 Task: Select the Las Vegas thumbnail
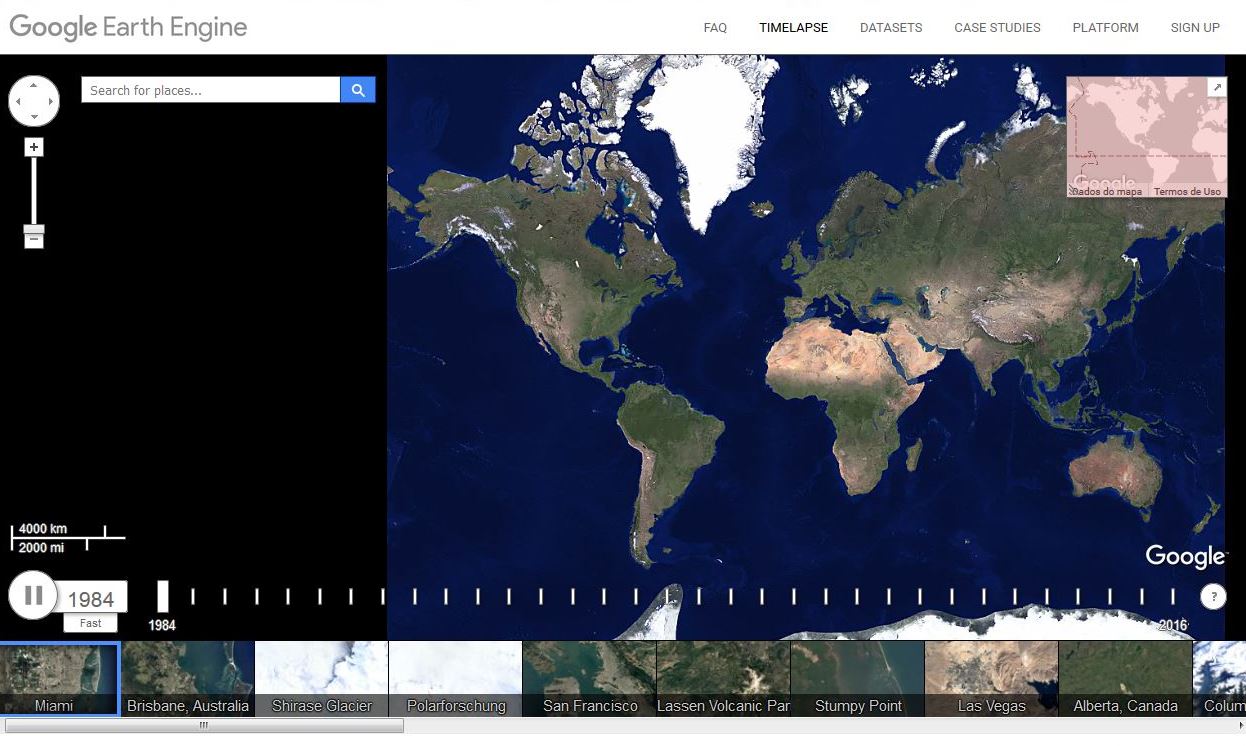pyautogui.click(x=991, y=678)
